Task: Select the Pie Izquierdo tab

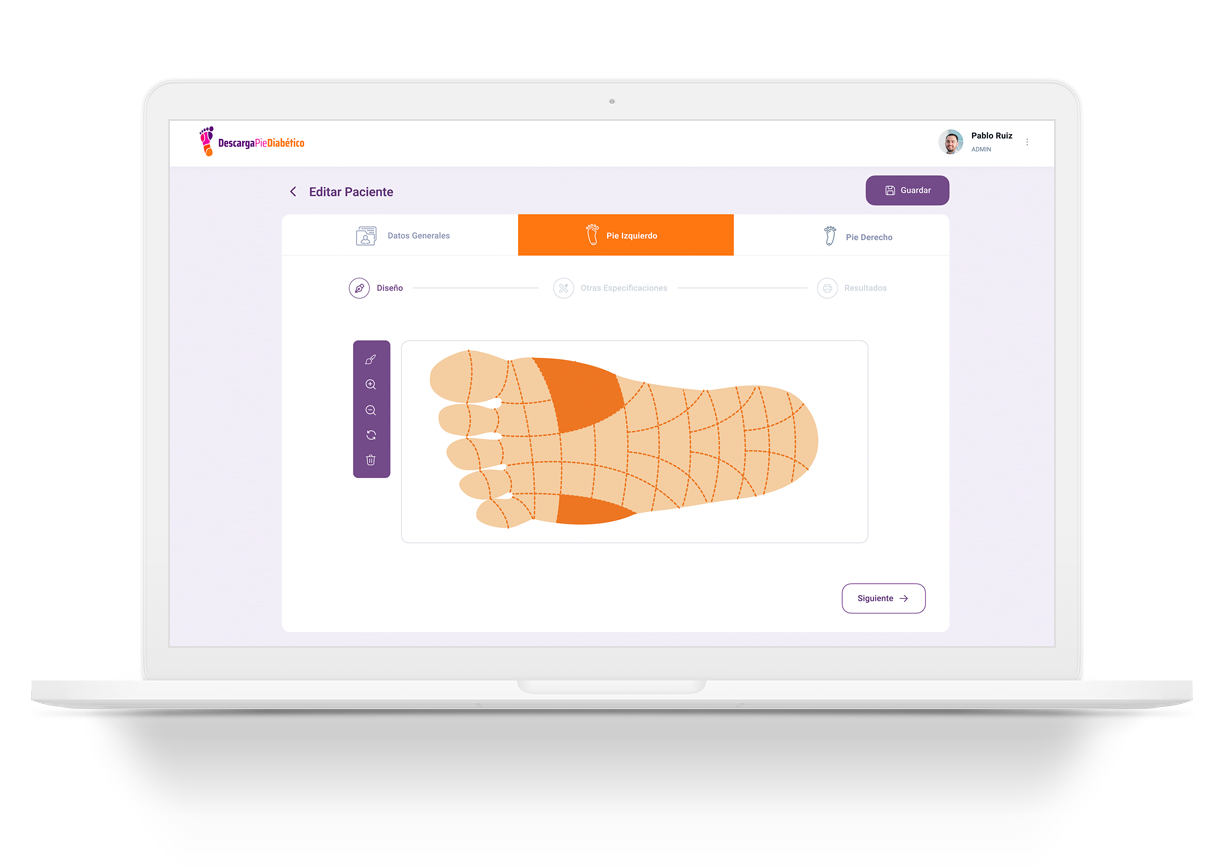Action: (x=626, y=235)
